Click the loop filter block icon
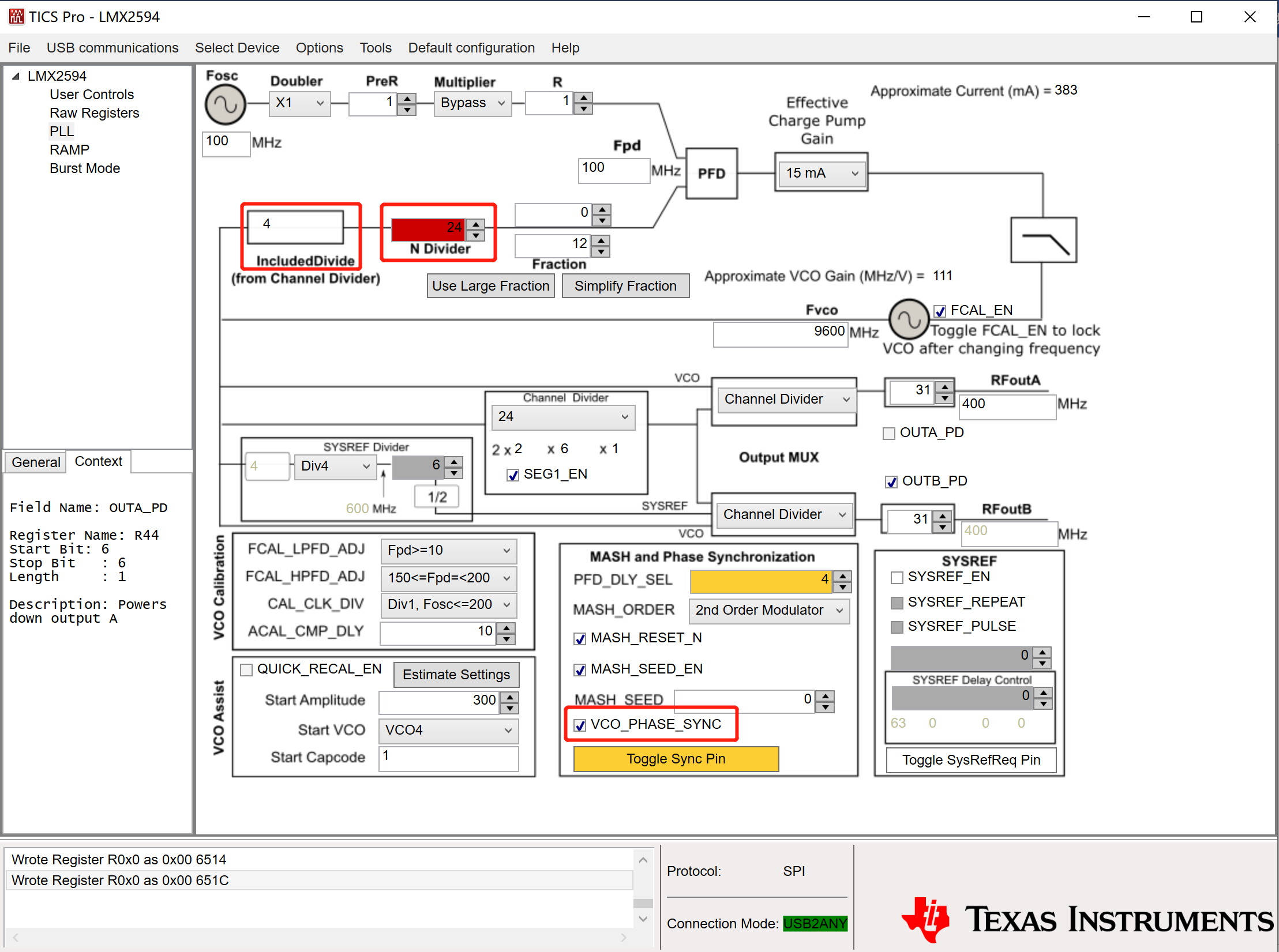This screenshot has height=952, width=1279. tap(1043, 240)
